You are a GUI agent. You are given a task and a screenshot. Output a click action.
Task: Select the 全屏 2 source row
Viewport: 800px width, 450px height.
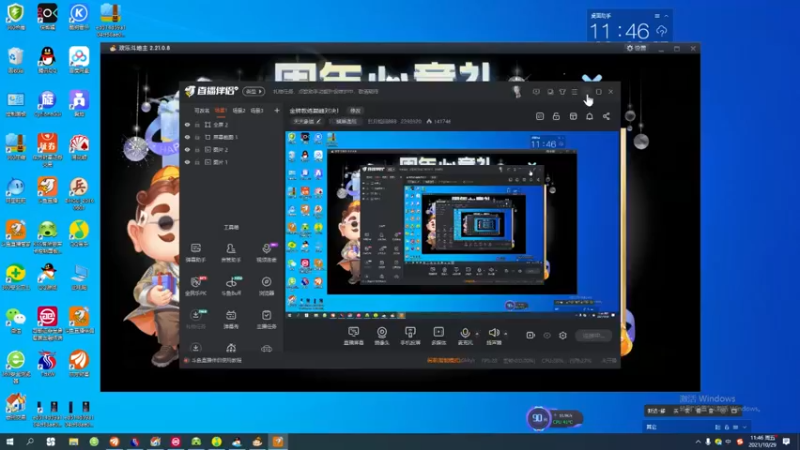coord(232,124)
